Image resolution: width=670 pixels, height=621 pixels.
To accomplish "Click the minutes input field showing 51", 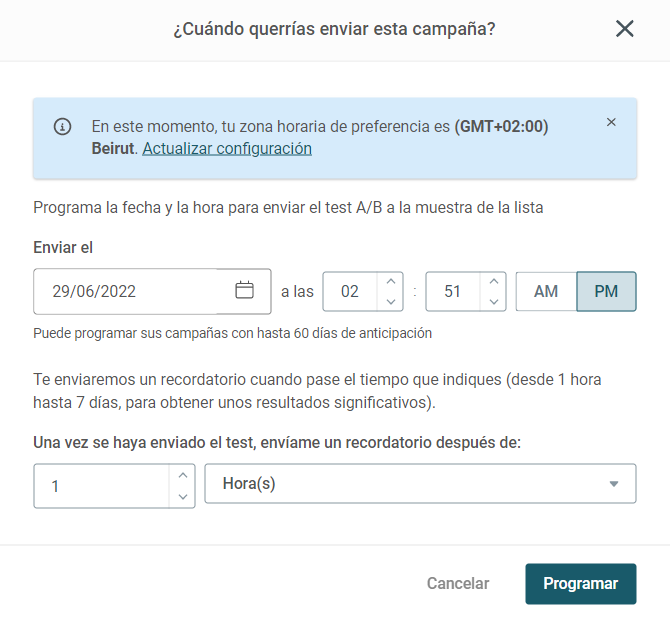I will (453, 291).
